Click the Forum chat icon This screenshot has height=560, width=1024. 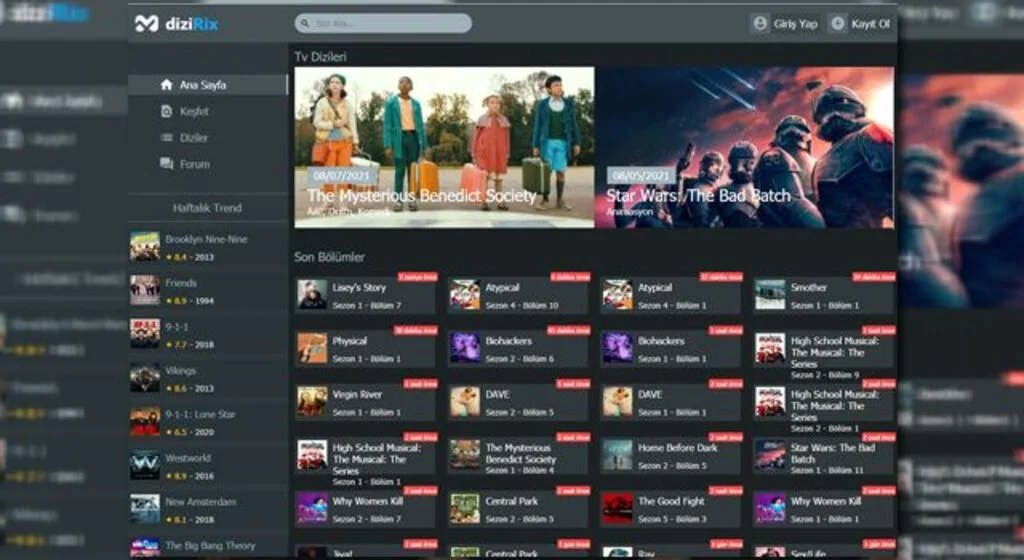tap(167, 164)
